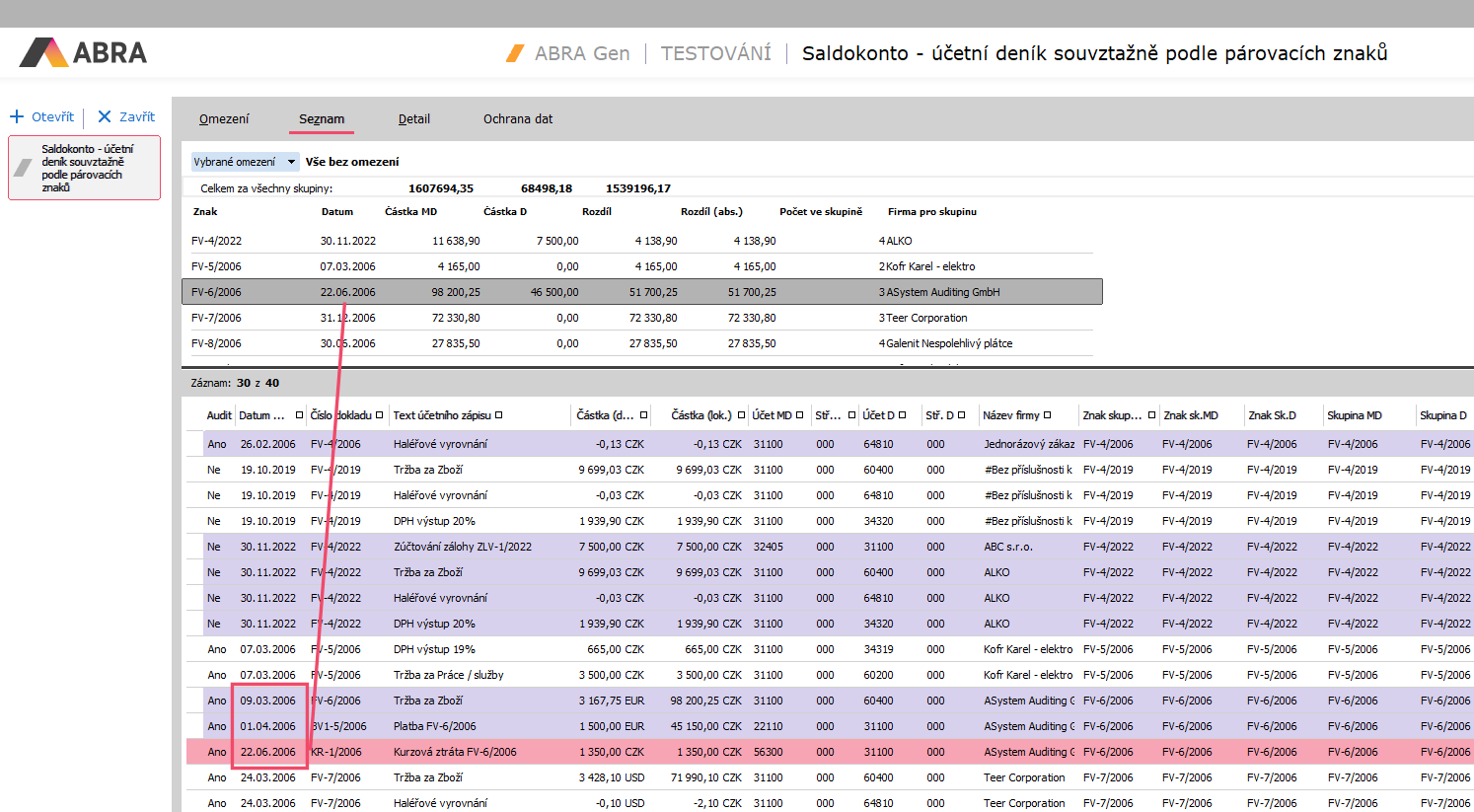Viewport: 1474px width, 812px height.
Task: Select the Platba FV-6/2006 journal entry
Action: pyautogui.click(x=434, y=726)
